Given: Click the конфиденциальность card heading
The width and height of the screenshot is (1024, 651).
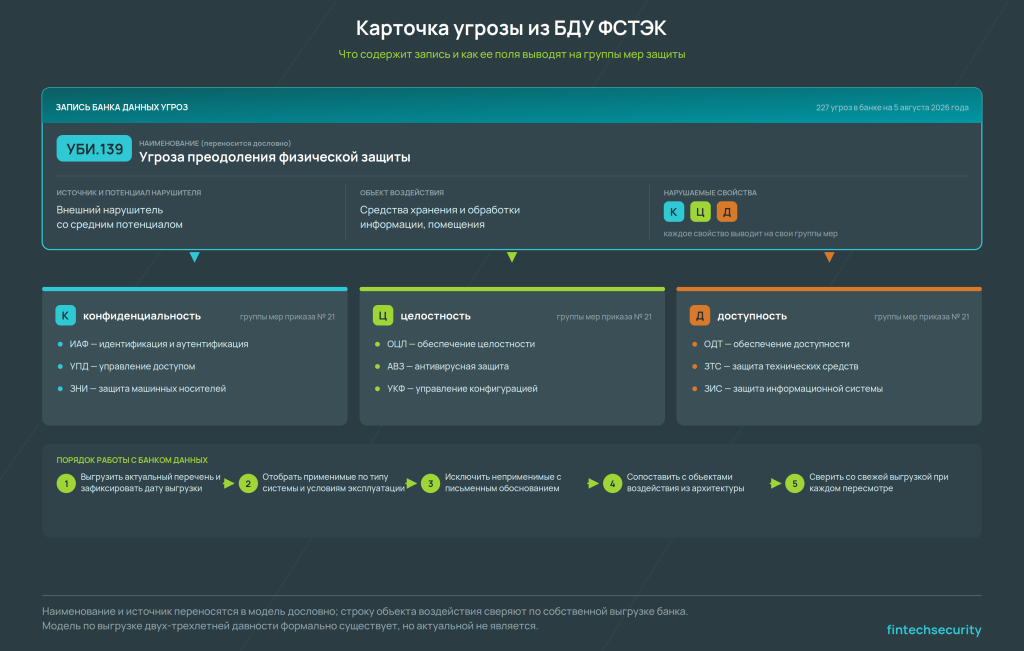Looking at the screenshot, I should [x=142, y=316].
